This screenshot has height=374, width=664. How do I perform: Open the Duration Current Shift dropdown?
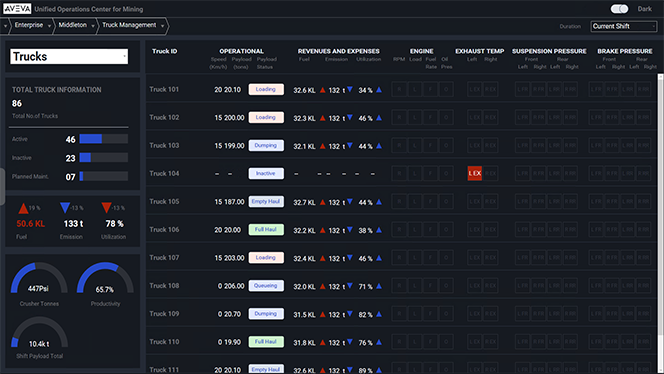pyautogui.click(x=624, y=26)
